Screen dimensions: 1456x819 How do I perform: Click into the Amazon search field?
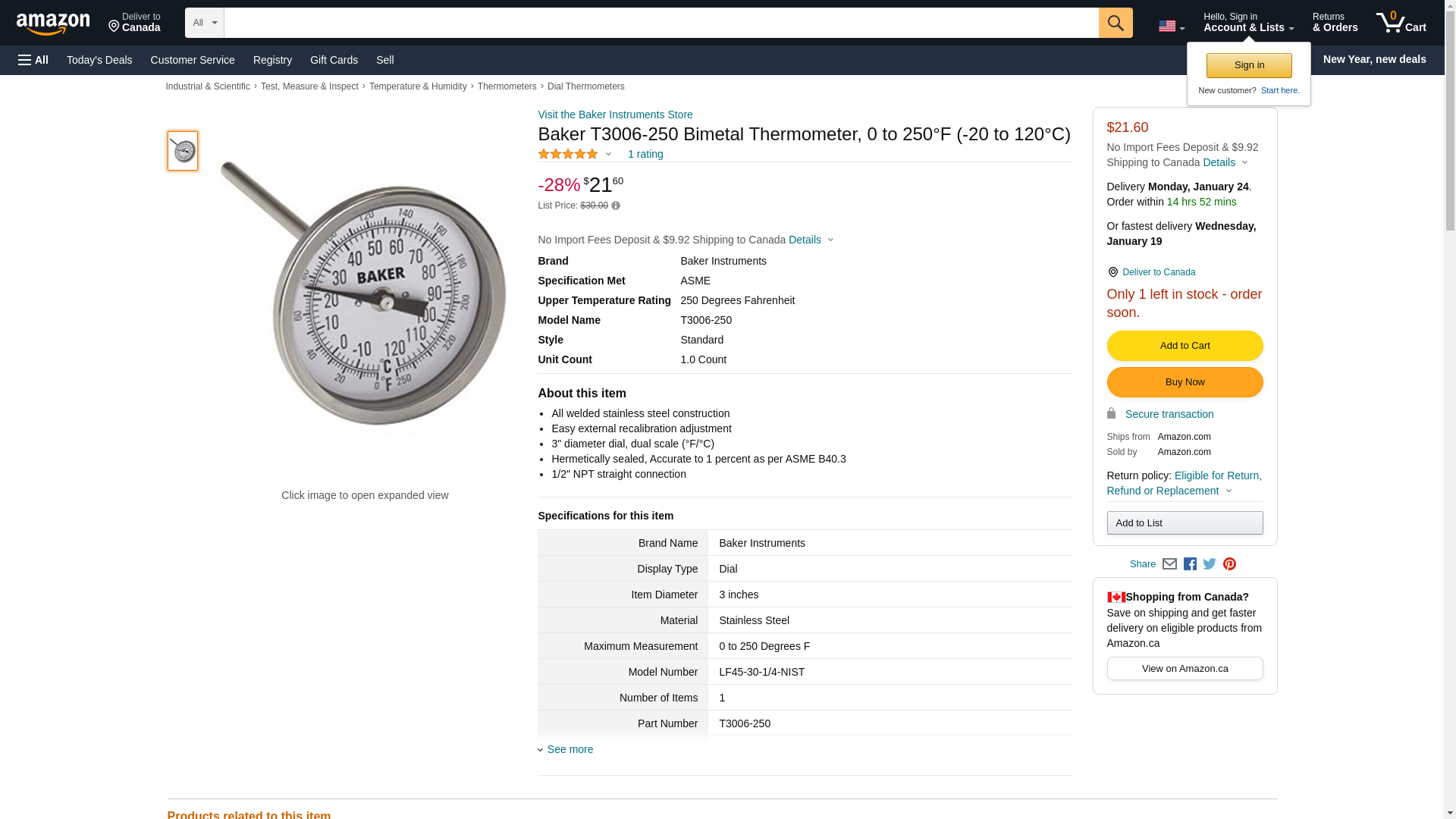tap(661, 23)
